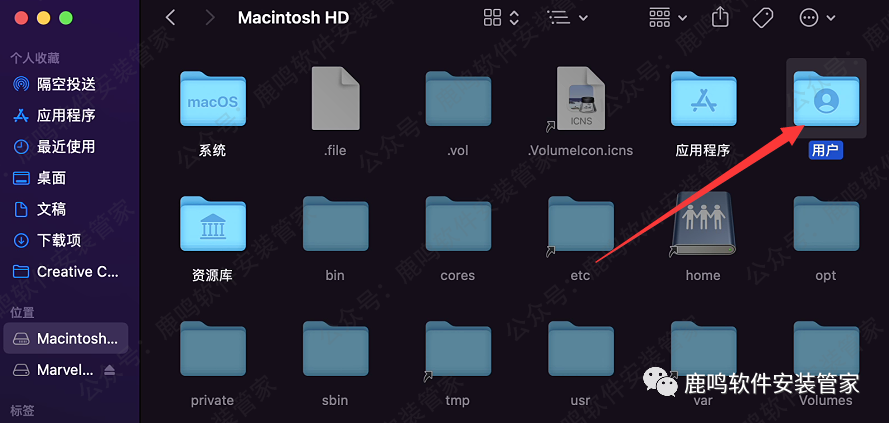Expand the grouping options dropdown

pyautogui.click(x=568, y=18)
